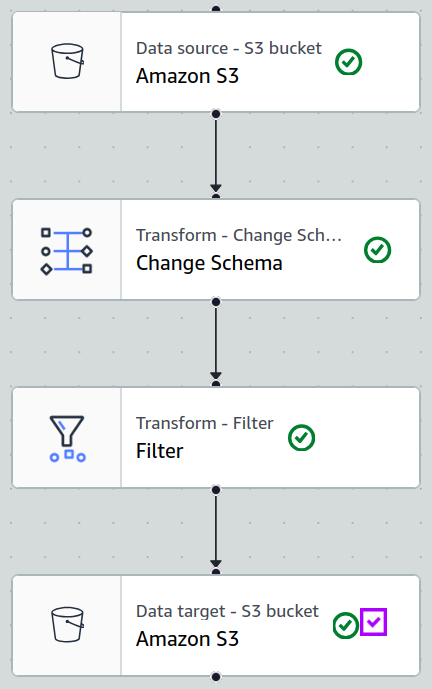The image size is (432, 689).
Task: Select the Amazon S3 title in the Data source node
Action: [x=187, y=76]
